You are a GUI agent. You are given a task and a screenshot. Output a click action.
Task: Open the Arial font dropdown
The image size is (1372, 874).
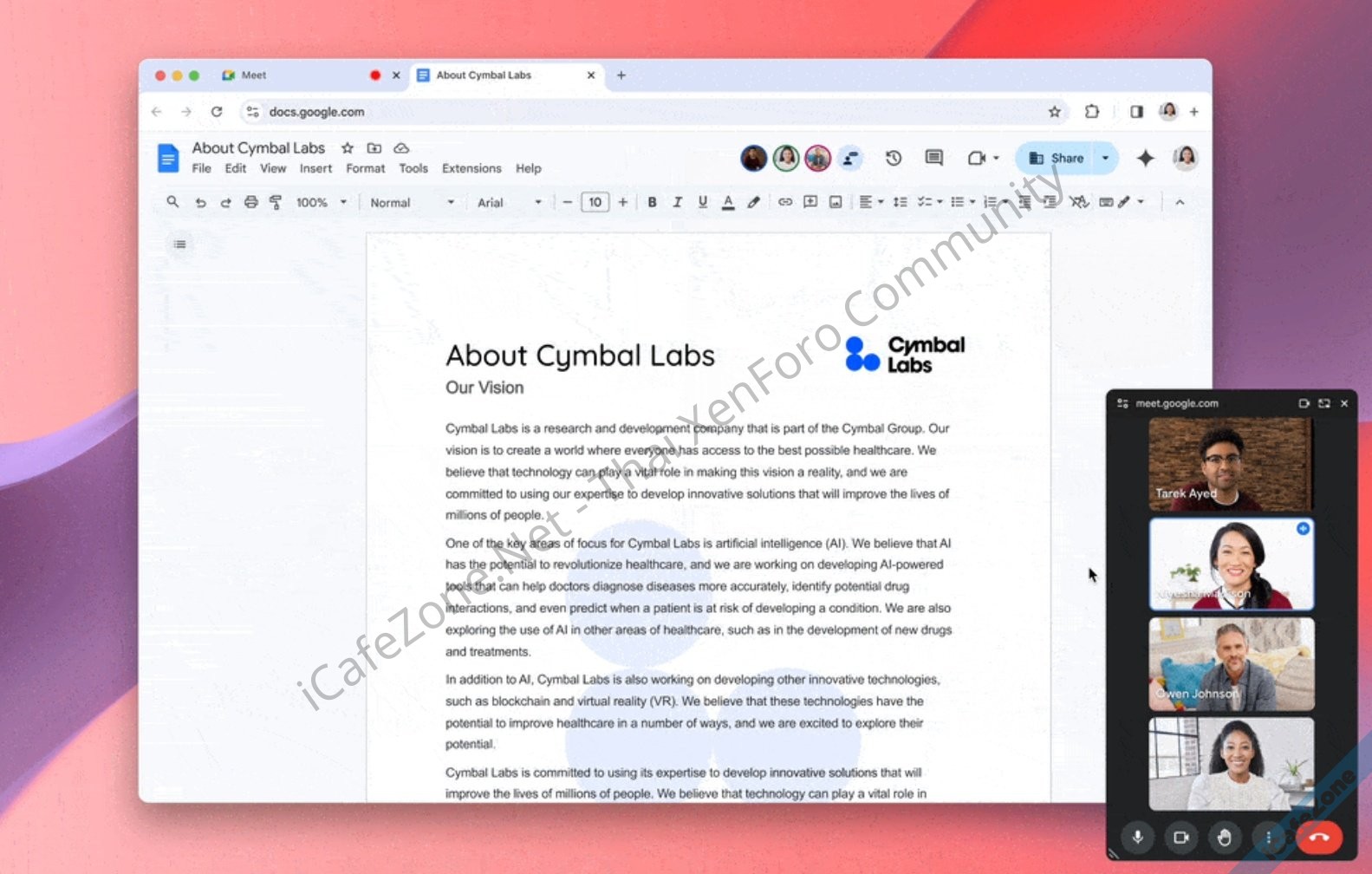coord(509,202)
